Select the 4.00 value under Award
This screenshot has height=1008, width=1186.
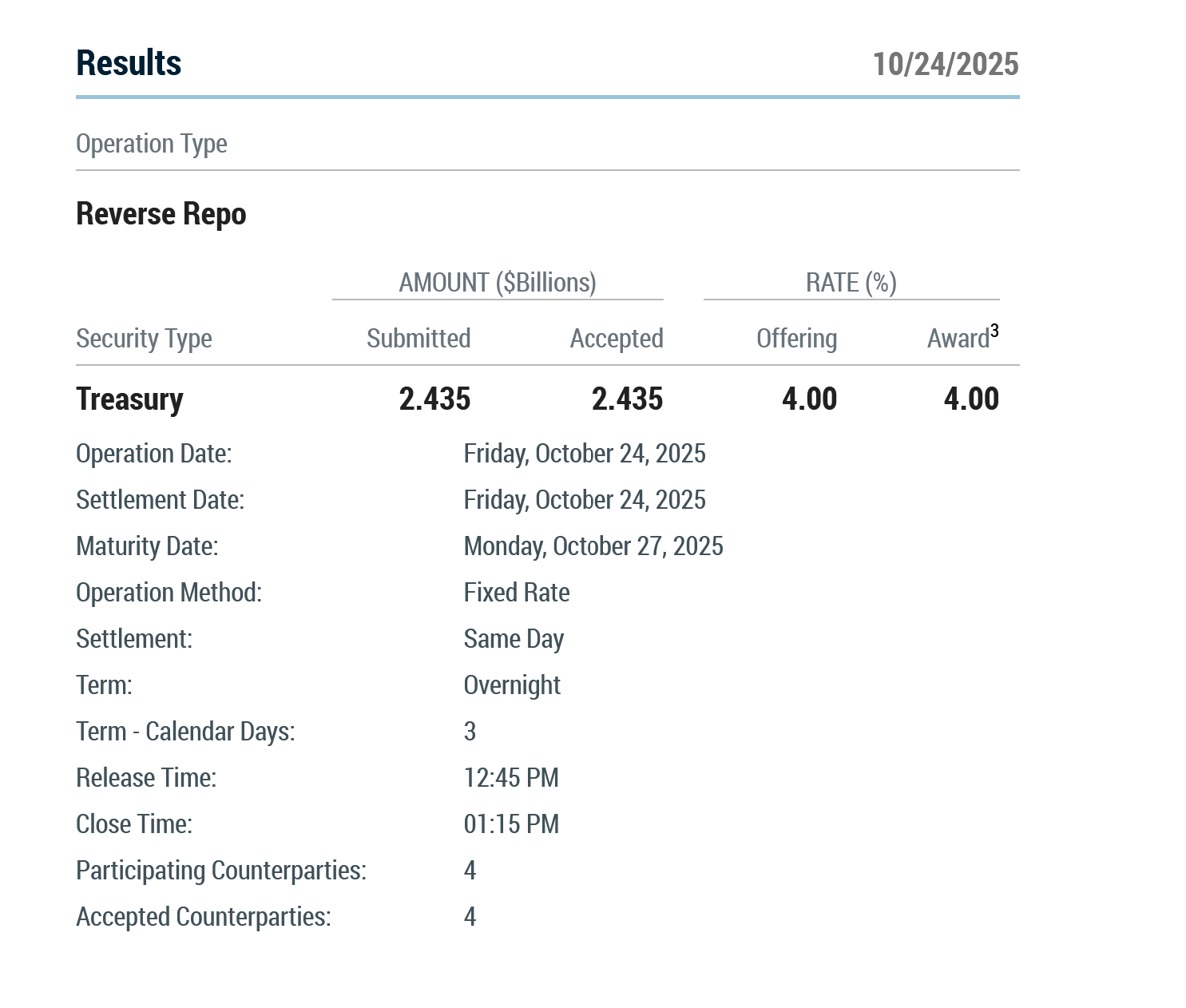click(x=972, y=399)
